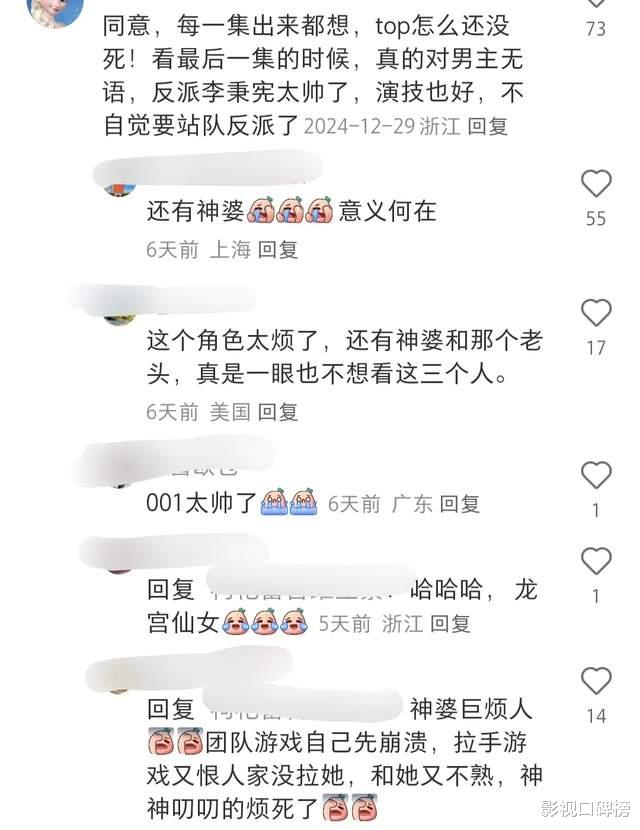Viewport: 640px width, 830px height.
Task: Reply to the '还有神婆 意义何在' comment
Action: [278, 249]
